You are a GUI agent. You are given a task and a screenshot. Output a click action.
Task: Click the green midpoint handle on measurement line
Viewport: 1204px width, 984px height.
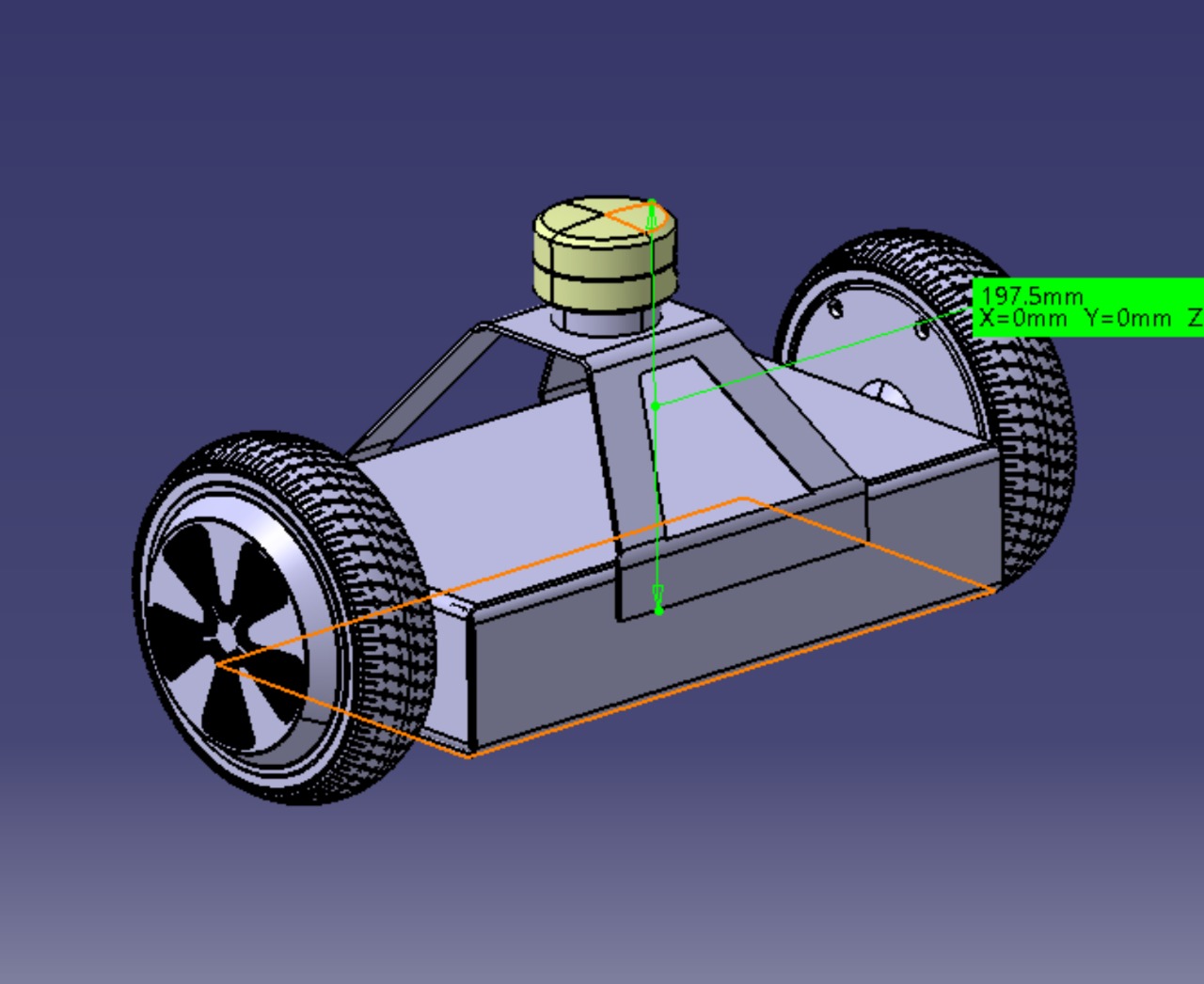(656, 406)
